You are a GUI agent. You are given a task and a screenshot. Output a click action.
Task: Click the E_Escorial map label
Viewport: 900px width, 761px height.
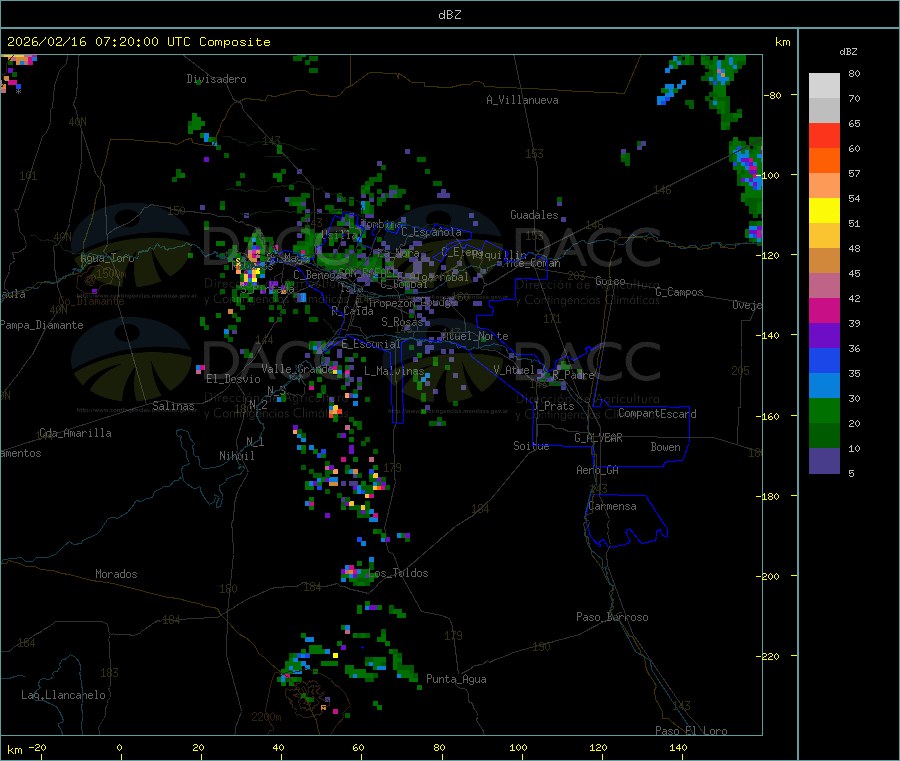[x=371, y=344]
